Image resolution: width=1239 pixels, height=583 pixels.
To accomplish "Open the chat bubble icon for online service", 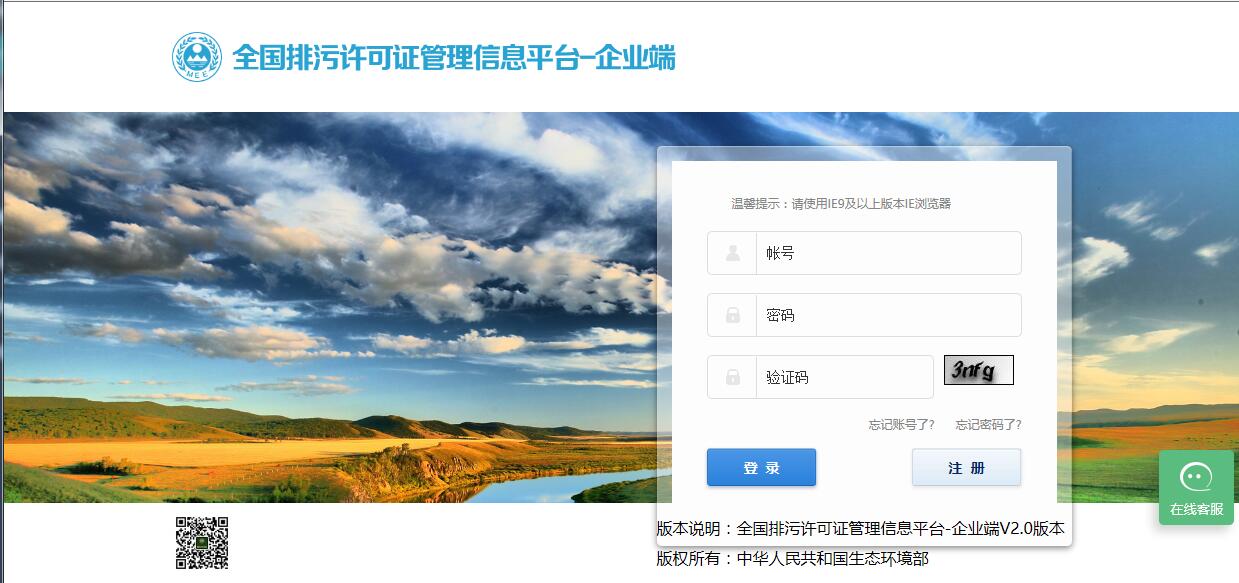I will click(1196, 477).
